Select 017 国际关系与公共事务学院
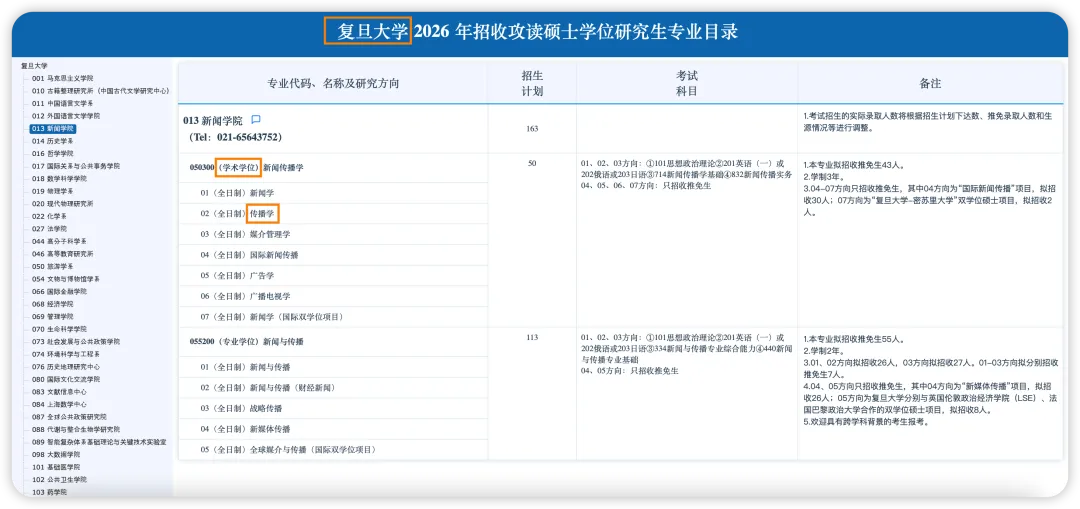The width and height of the screenshot is (1080, 509). pyautogui.click(x=75, y=166)
